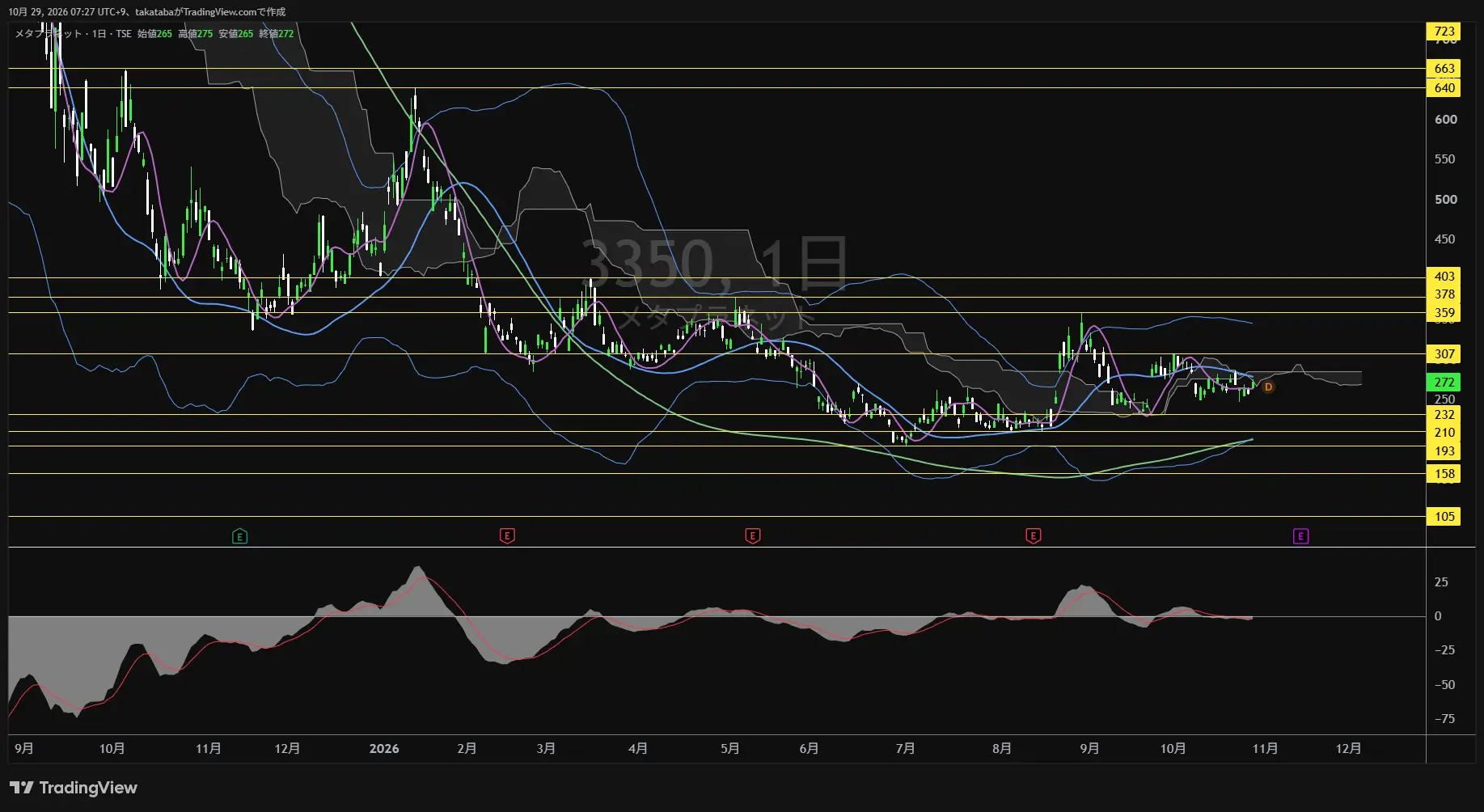Click the −75 value on indicator axis

coord(1444,719)
